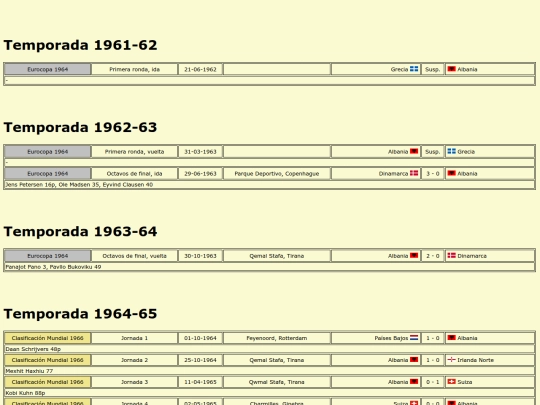Click the Eurocopa 1964 cell dated 21-06-1962

pyautogui.click(x=48, y=69)
